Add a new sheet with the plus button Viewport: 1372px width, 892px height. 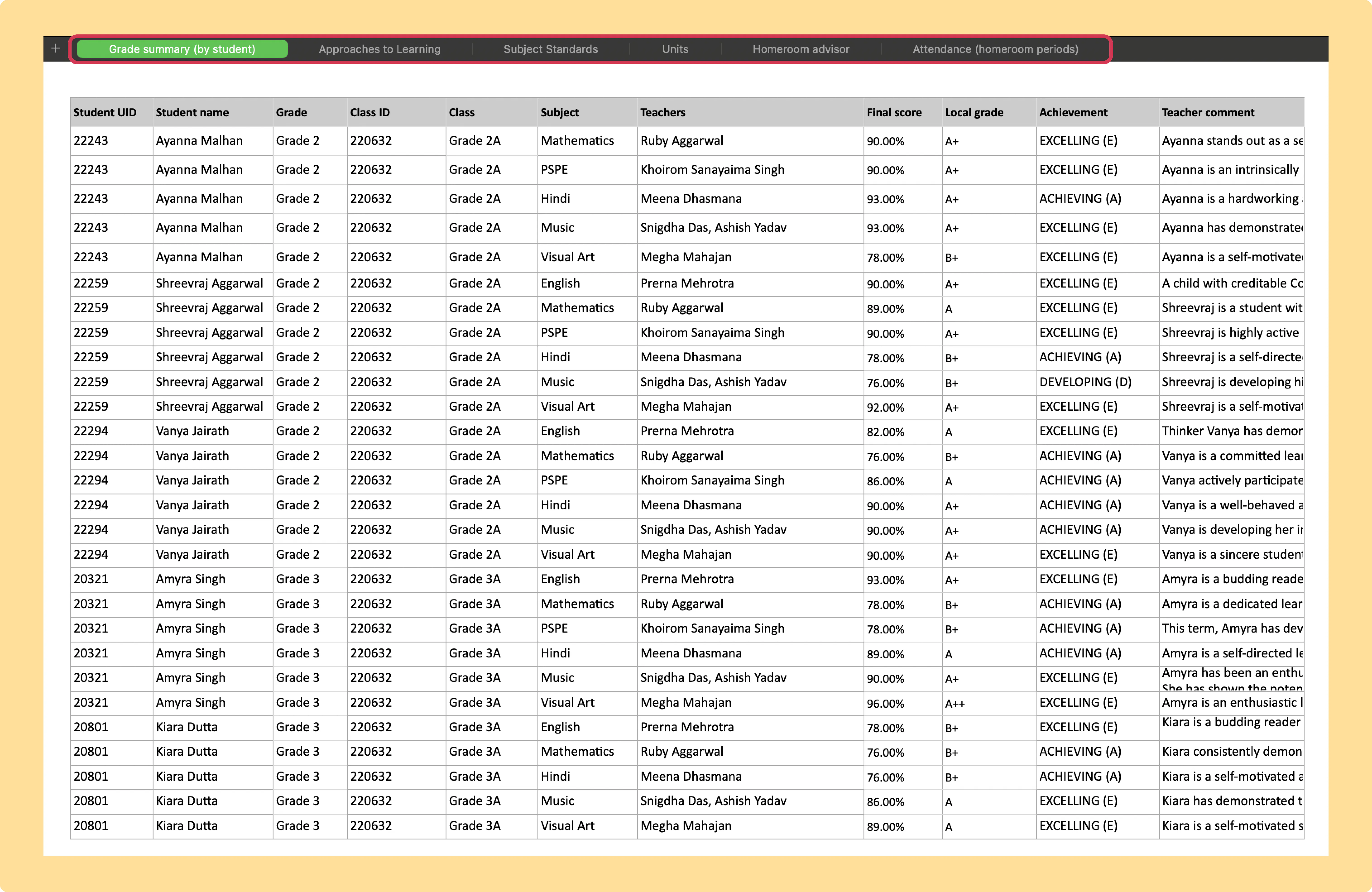(55, 48)
